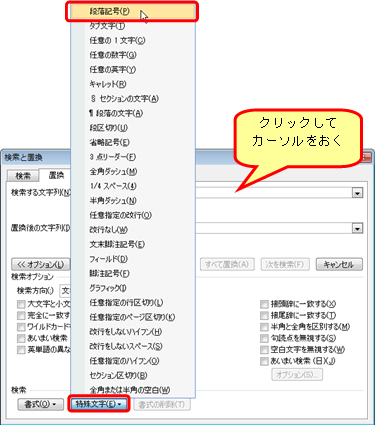378x425 pixels.
Task: Expand the 検索する文字列 history dropdown arrow
Action: click(x=357, y=193)
